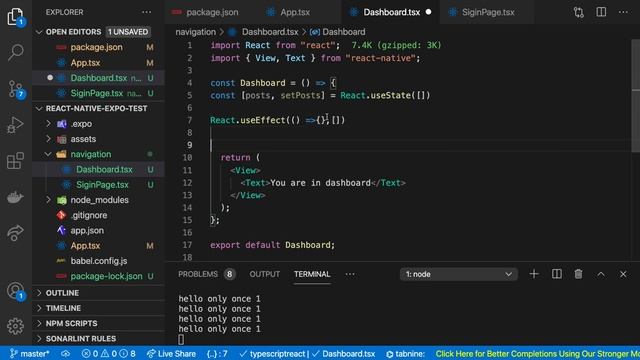Start Live Share from status bar
The height and width of the screenshot is (360, 640).
[x=171, y=353]
